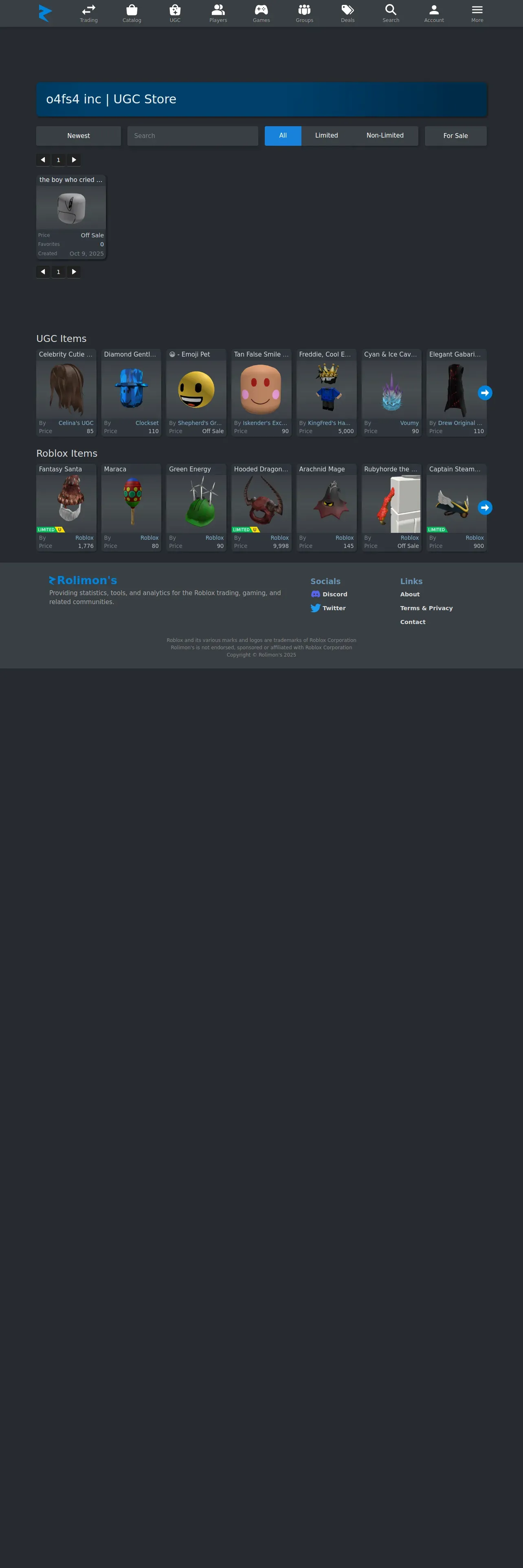The width and height of the screenshot is (523, 1568).
Task: Open the Deals tags icon
Action: tap(348, 10)
